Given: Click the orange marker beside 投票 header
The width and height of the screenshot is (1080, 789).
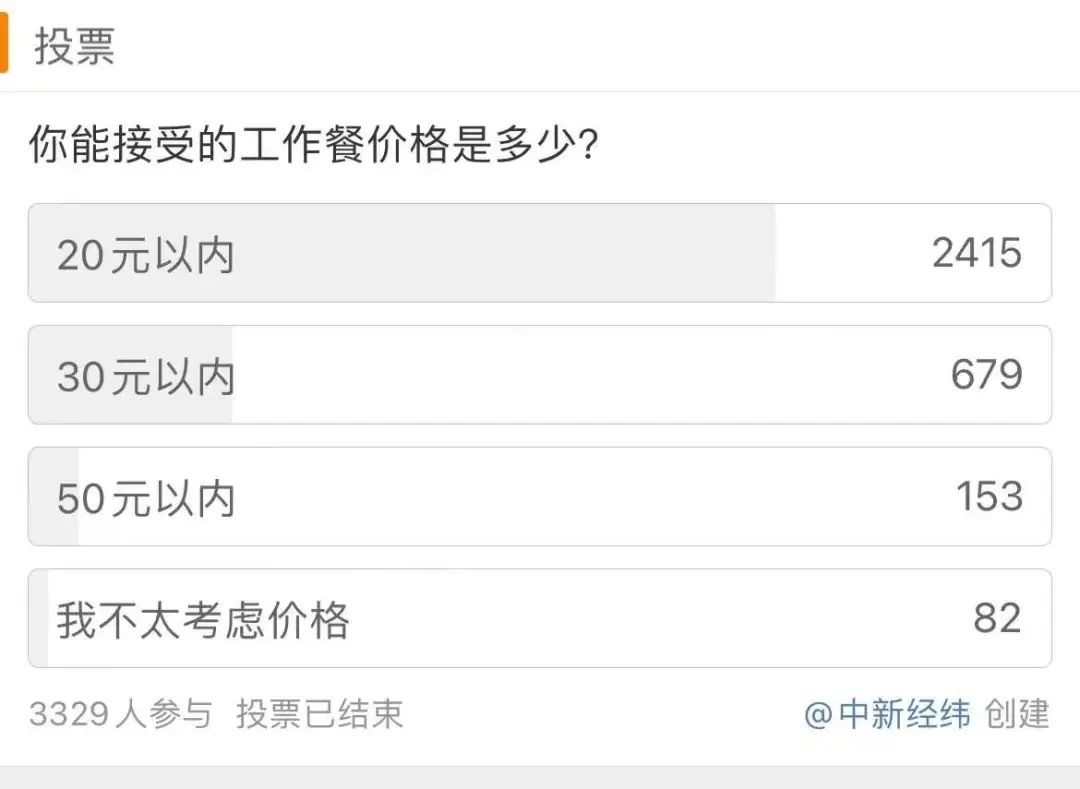Looking at the screenshot, I should [x=3, y=46].
